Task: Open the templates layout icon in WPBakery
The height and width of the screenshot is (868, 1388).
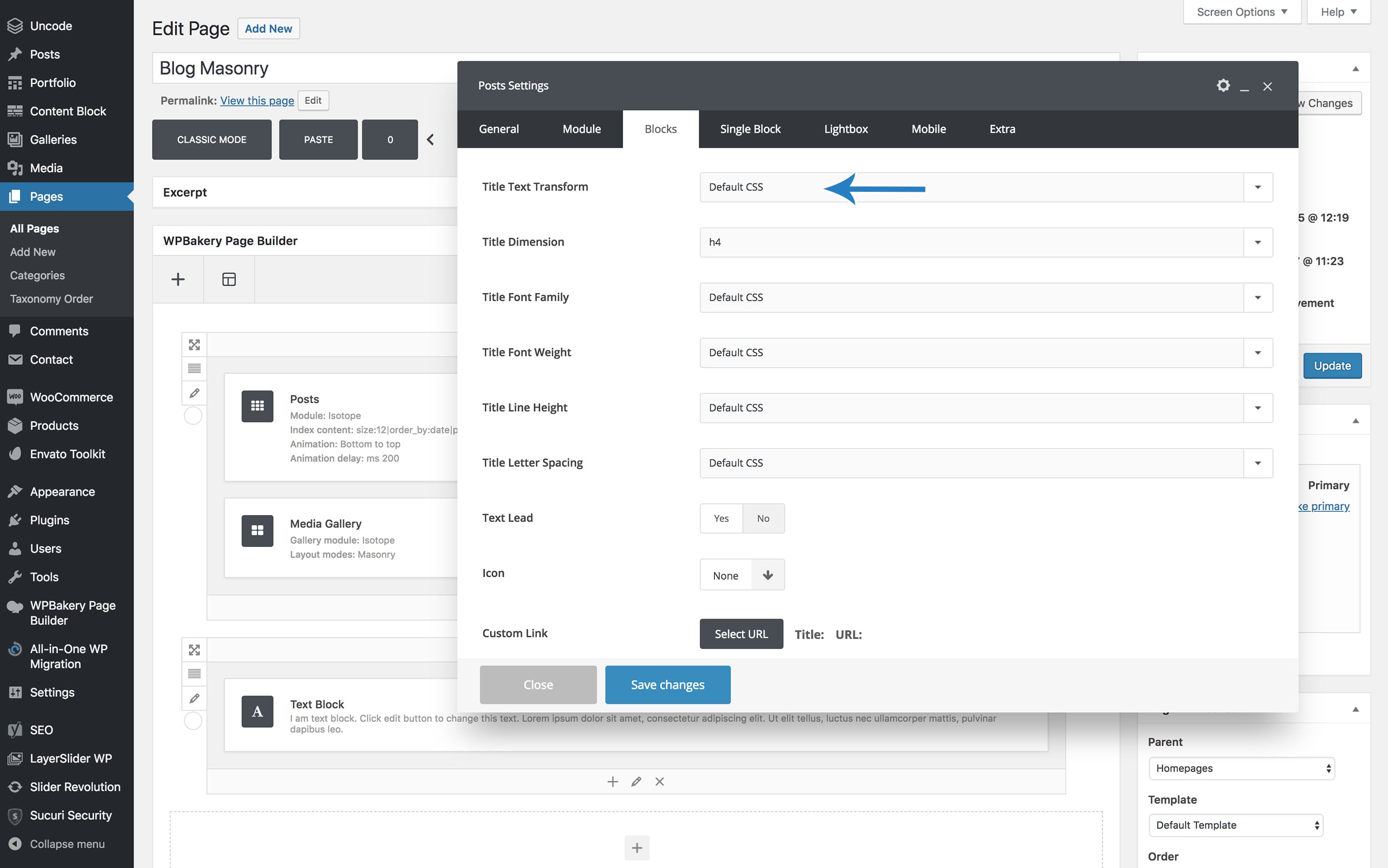Action: click(x=228, y=280)
